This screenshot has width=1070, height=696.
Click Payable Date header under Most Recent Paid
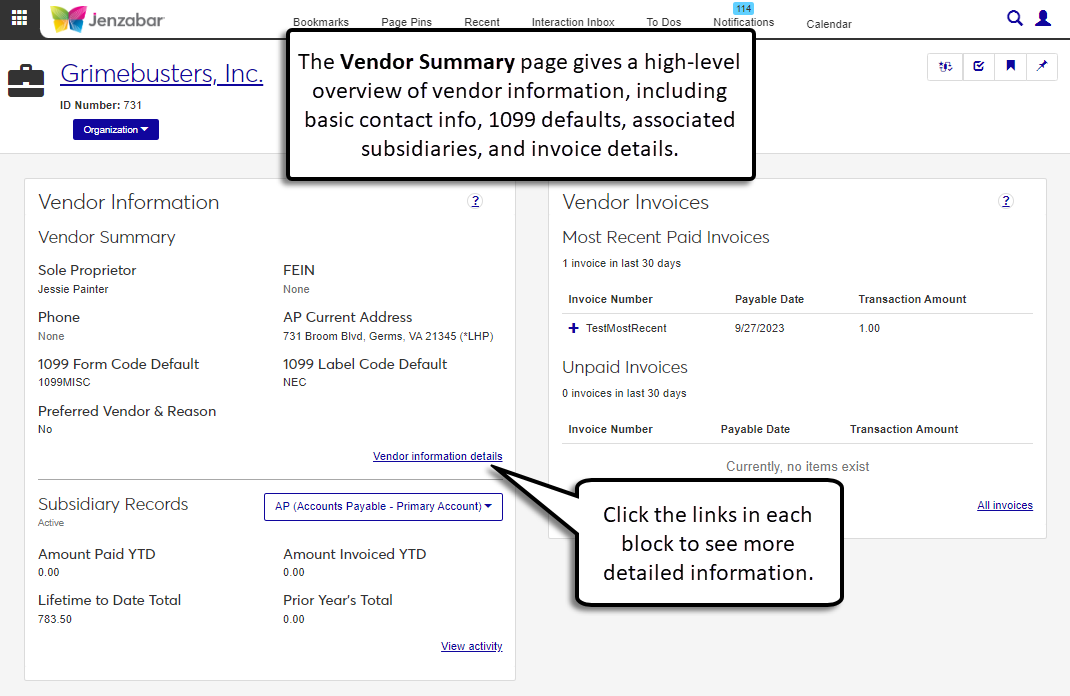coord(769,299)
